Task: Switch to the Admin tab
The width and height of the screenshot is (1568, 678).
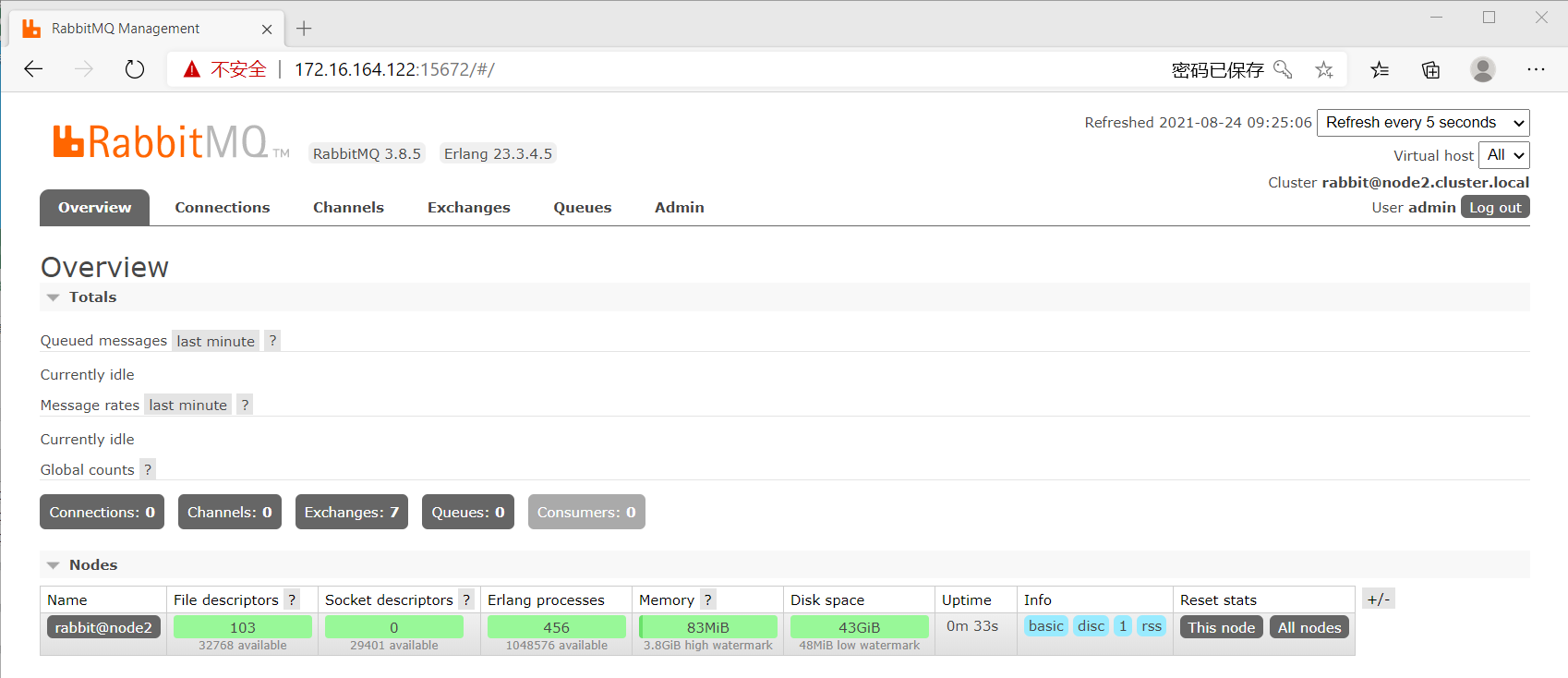Action: [x=680, y=208]
